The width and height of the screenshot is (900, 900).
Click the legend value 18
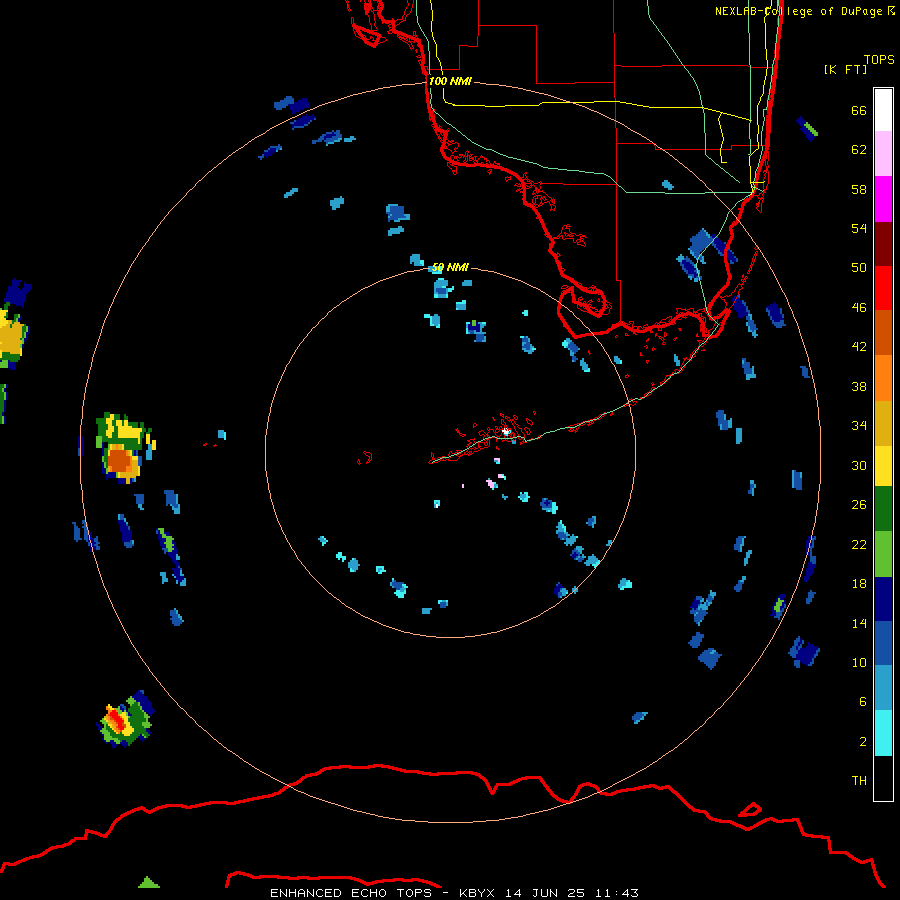(x=859, y=584)
